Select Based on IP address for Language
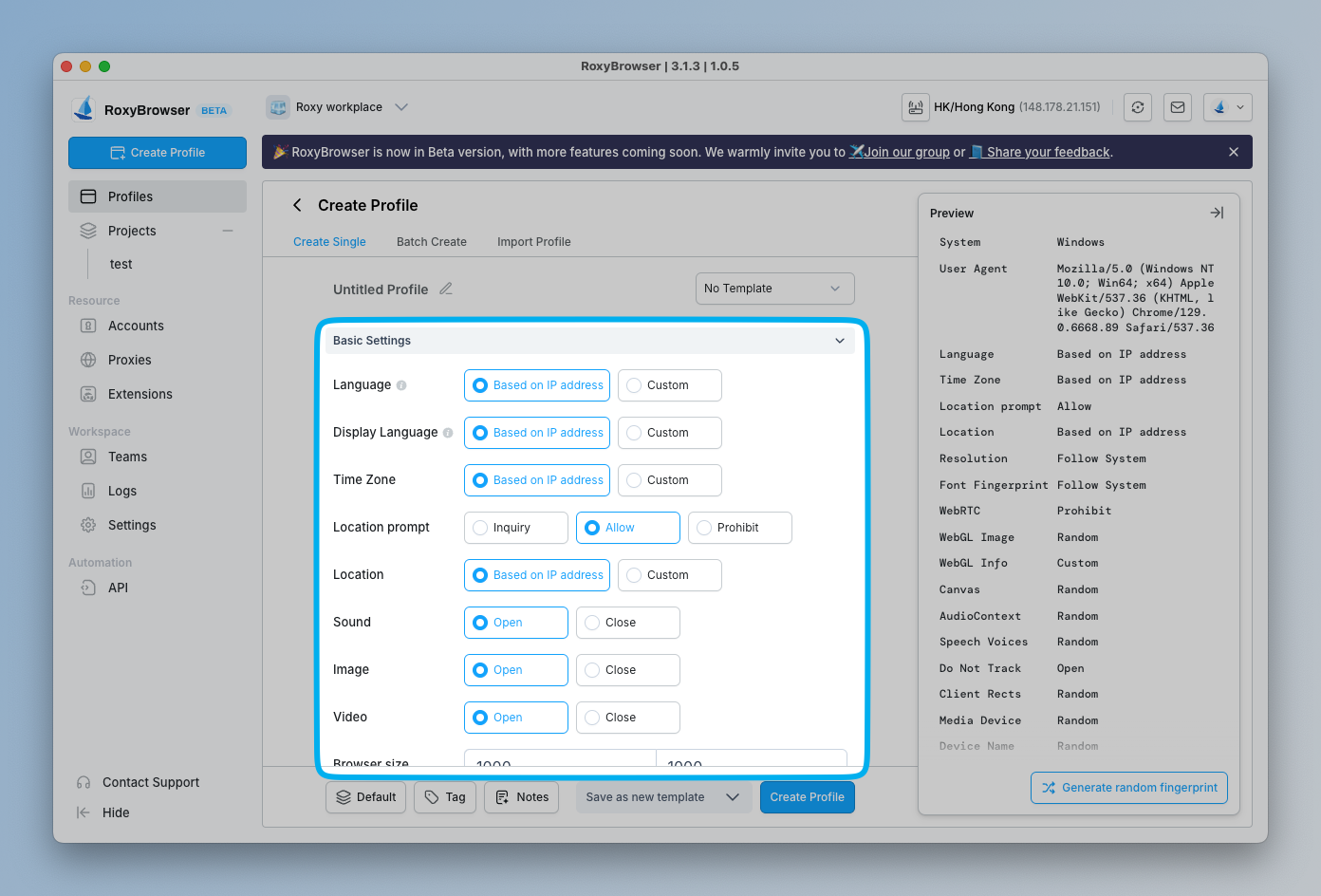 [537, 385]
